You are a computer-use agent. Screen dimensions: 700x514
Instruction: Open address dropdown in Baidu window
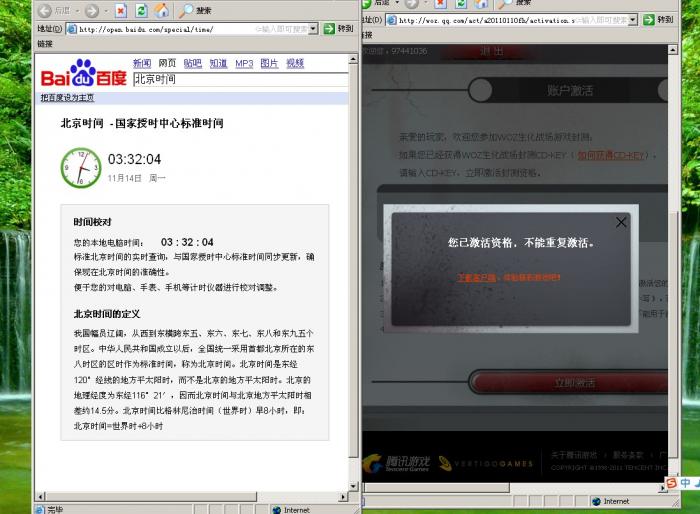[313, 29]
